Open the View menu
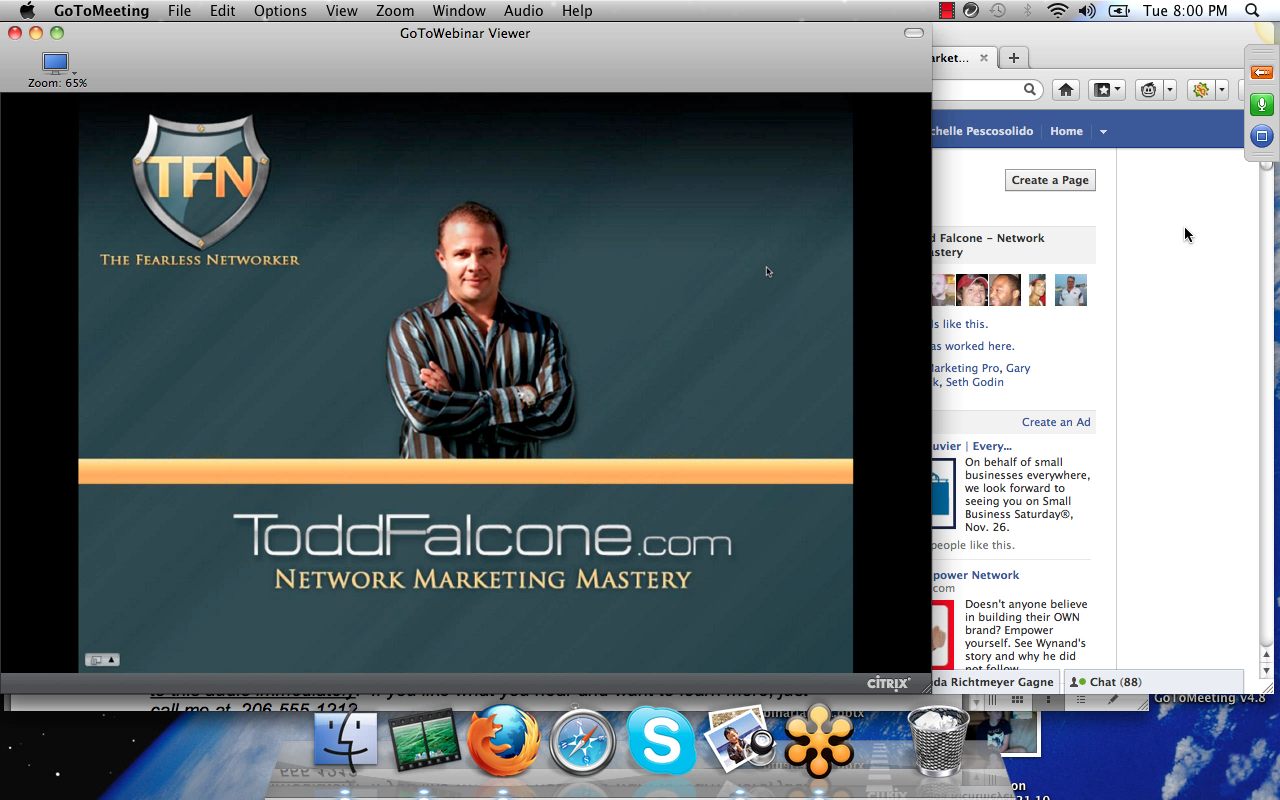This screenshot has width=1280, height=800. [x=341, y=11]
